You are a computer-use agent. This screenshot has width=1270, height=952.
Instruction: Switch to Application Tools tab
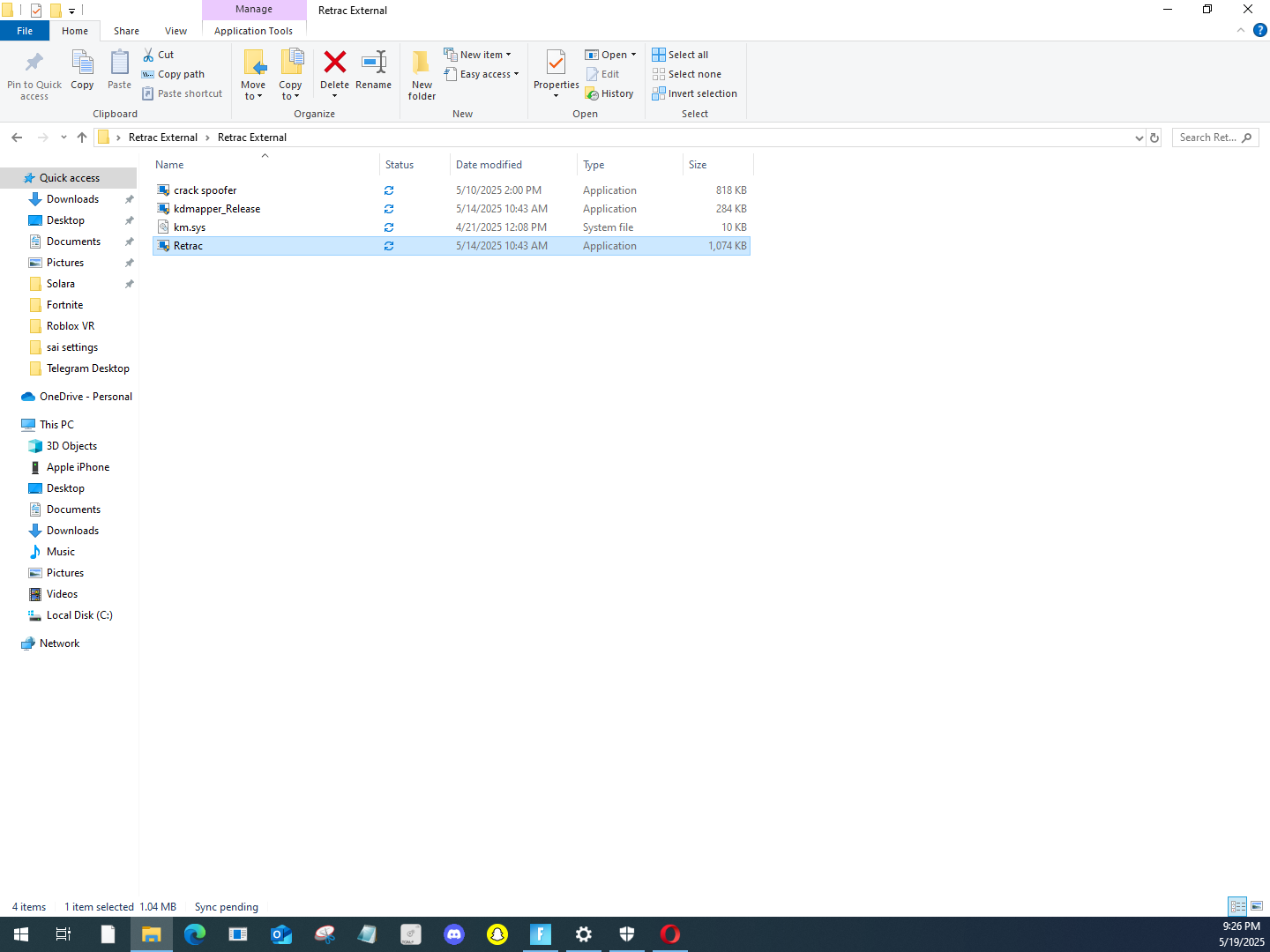(x=254, y=31)
